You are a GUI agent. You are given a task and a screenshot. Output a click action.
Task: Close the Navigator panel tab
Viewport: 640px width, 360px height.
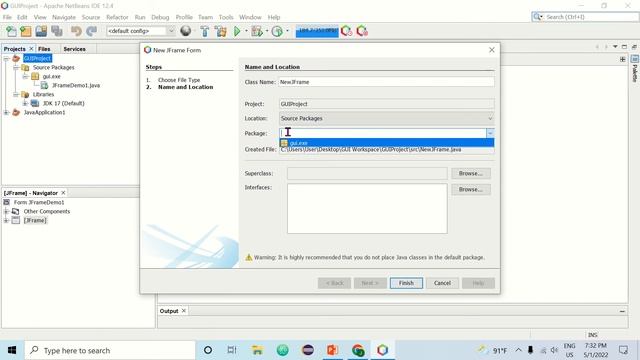[63, 193]
